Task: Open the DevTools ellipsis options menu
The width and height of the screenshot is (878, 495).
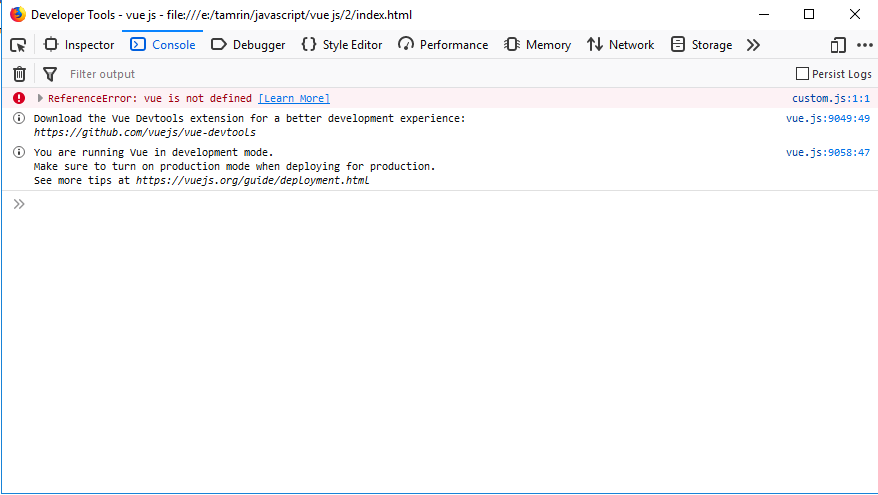Action: pos(864,45)
